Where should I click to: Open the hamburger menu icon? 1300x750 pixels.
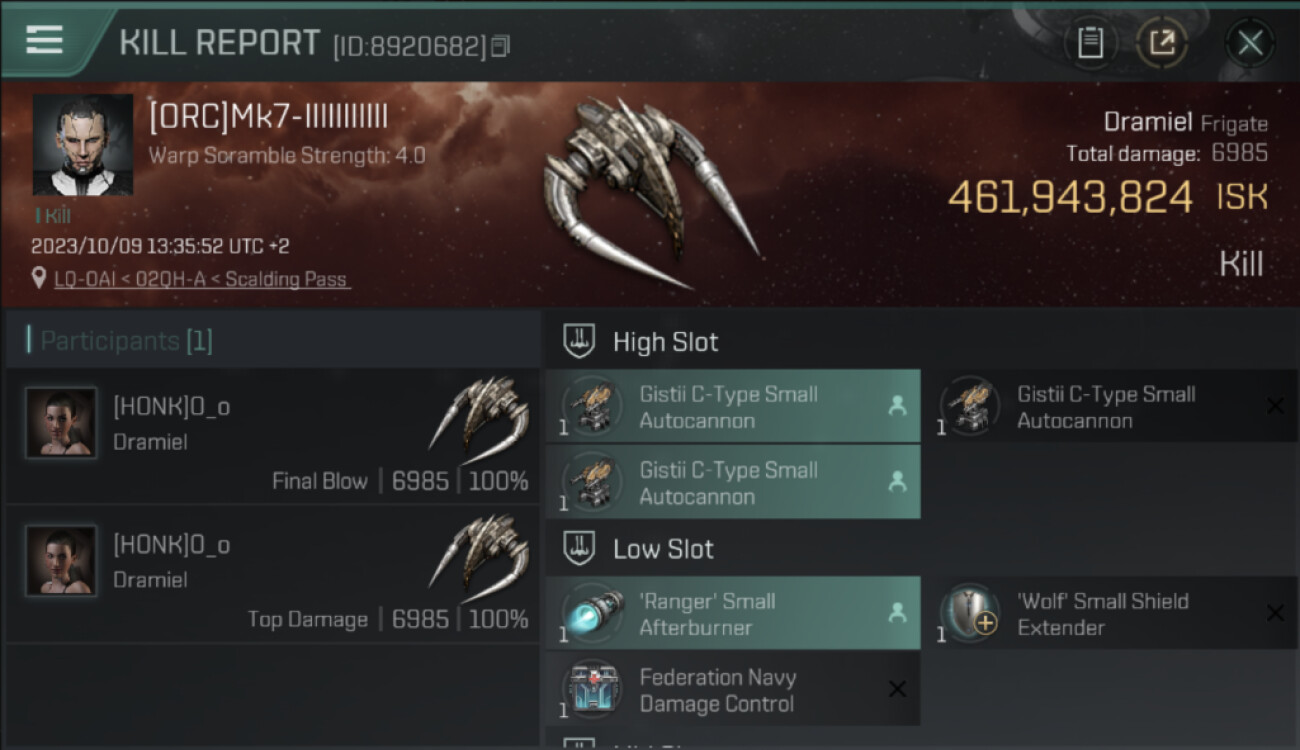point(44,40)
